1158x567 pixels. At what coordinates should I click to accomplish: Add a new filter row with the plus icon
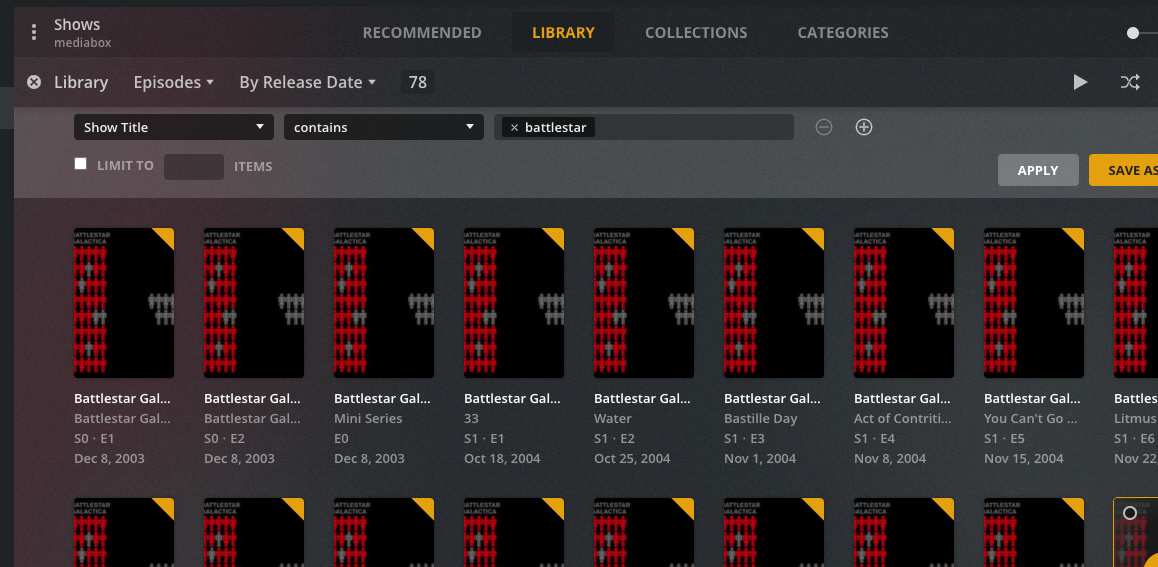click(x=864, y=127)
